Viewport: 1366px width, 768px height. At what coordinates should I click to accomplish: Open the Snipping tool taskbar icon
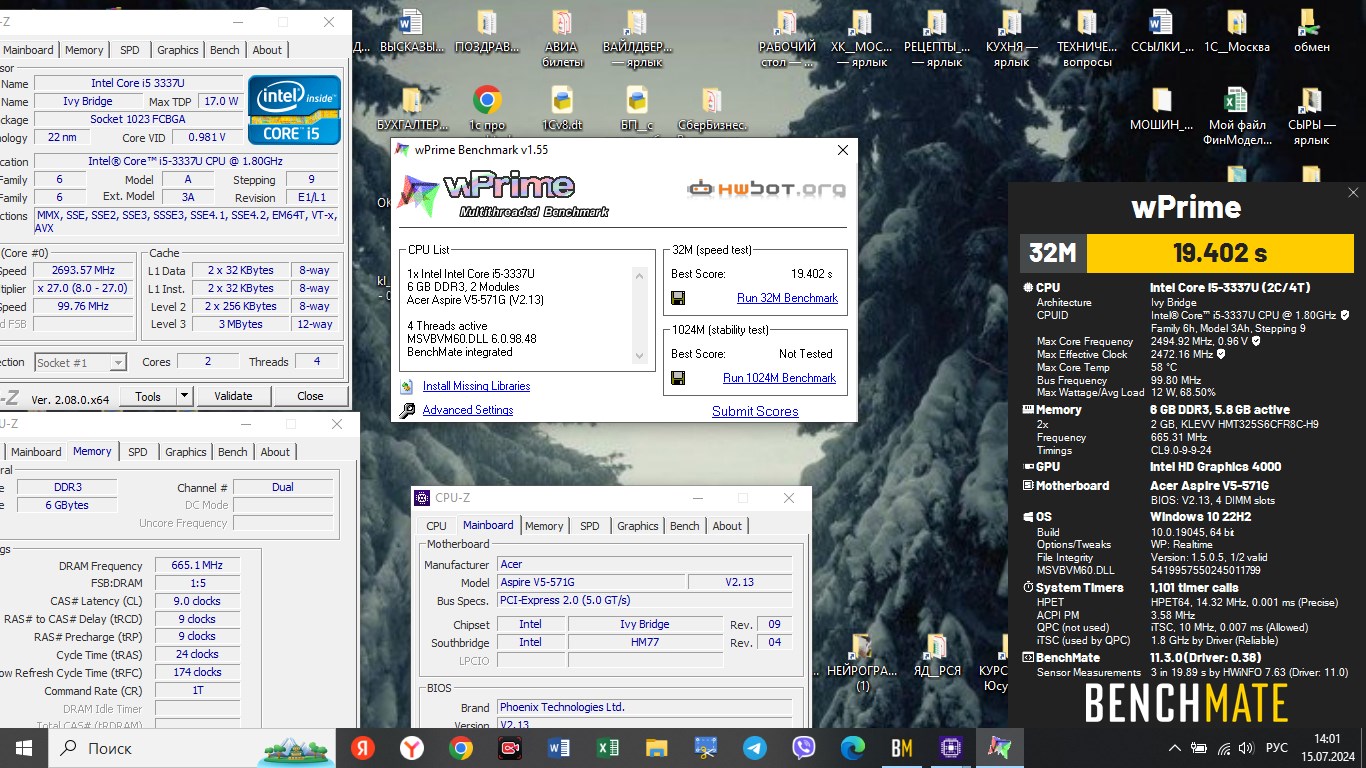705,747
